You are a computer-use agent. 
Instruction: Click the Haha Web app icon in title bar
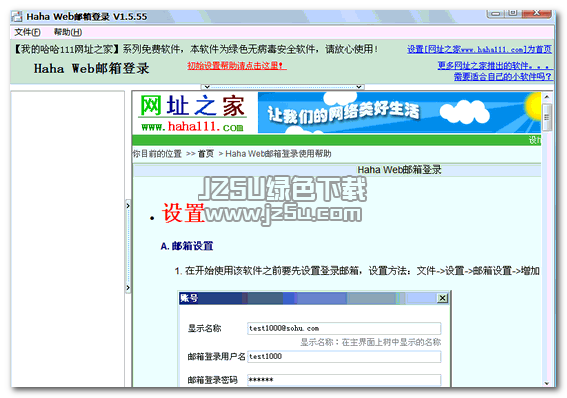(x=17, y=17)
